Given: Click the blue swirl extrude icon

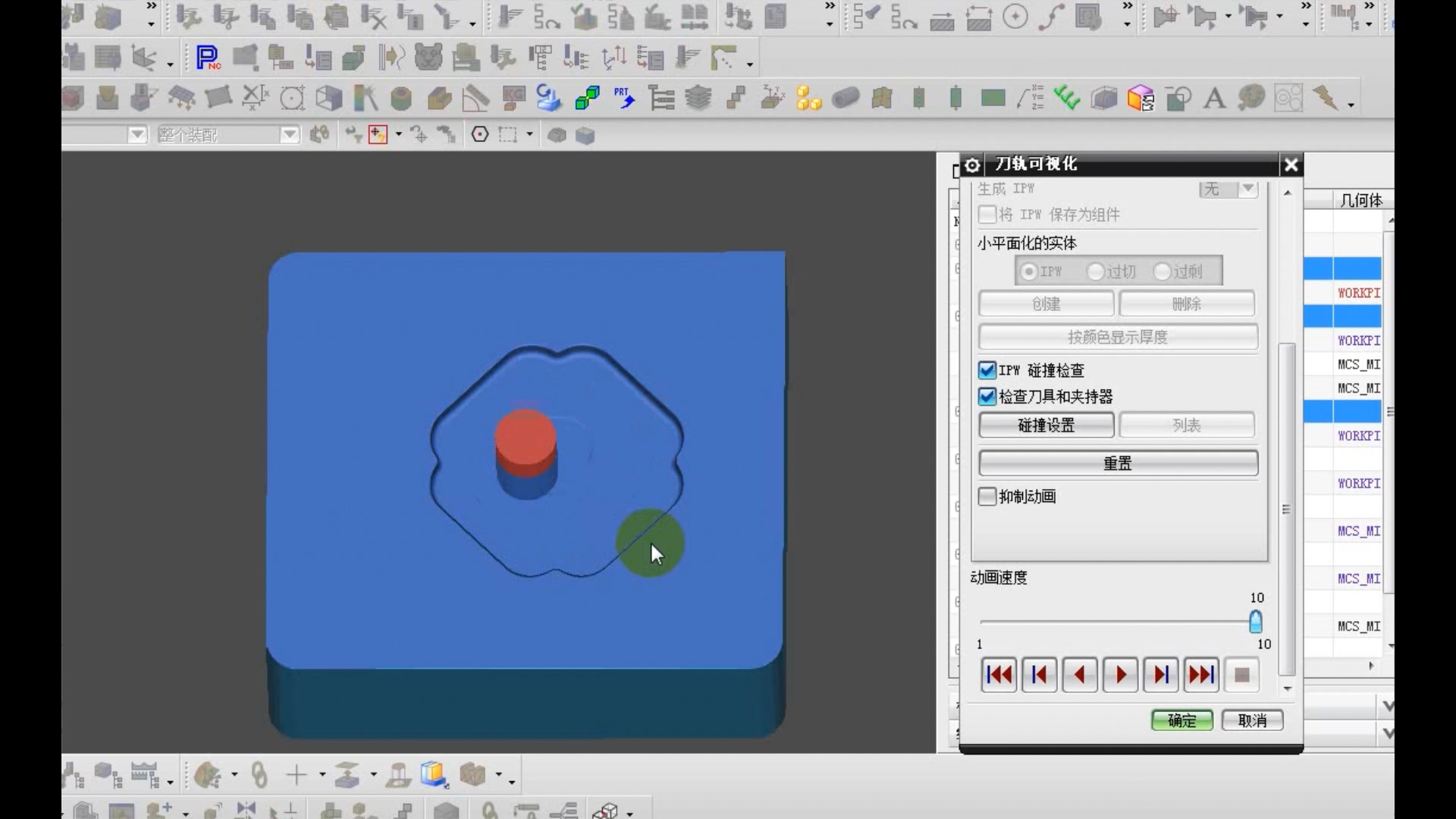Looking at the screenshot, I should point(548,98).
